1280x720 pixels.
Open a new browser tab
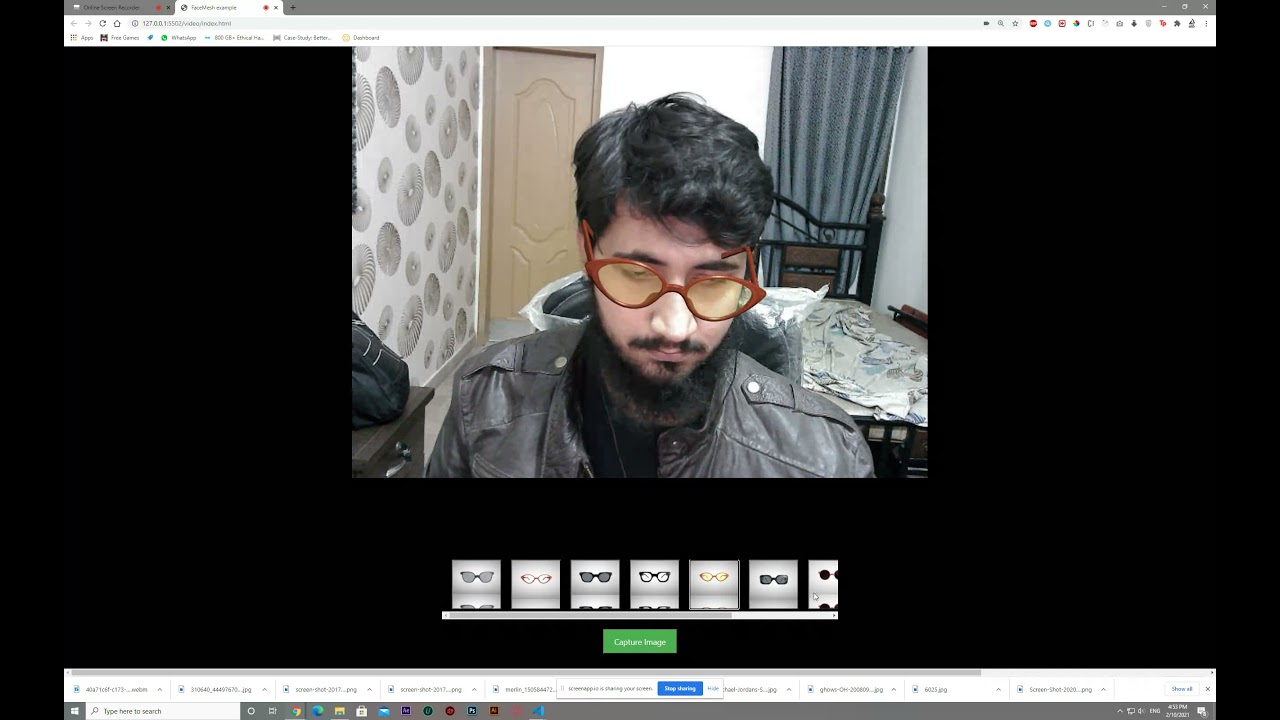point(293,7)
